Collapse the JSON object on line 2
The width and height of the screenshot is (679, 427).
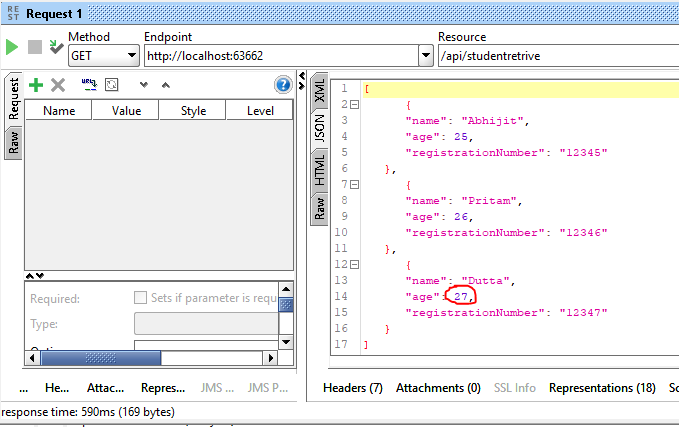click(355, 104)
